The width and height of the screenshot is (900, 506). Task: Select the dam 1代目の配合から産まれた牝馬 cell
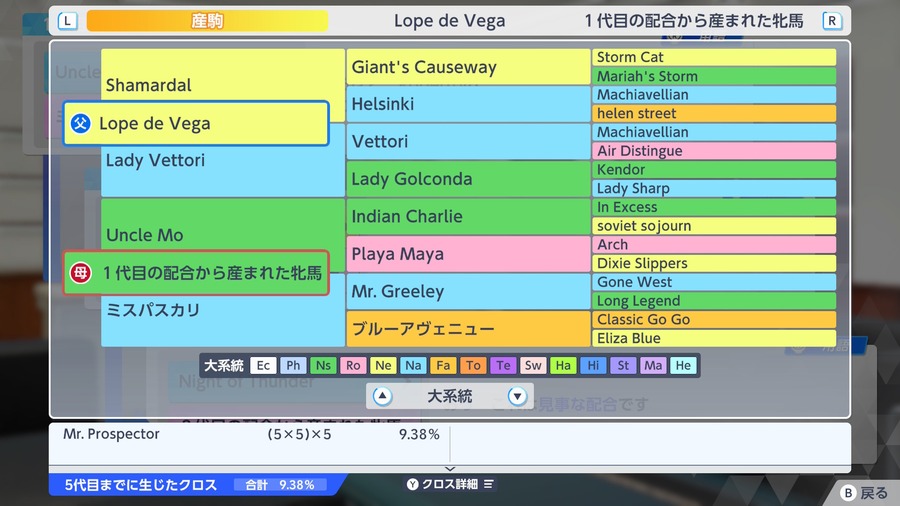pyautogui.click(x=196, y=273)
